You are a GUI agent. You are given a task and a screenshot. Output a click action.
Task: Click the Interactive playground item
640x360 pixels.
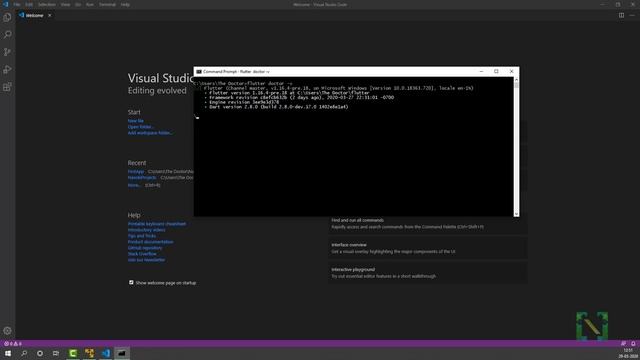tap(427, 273)
